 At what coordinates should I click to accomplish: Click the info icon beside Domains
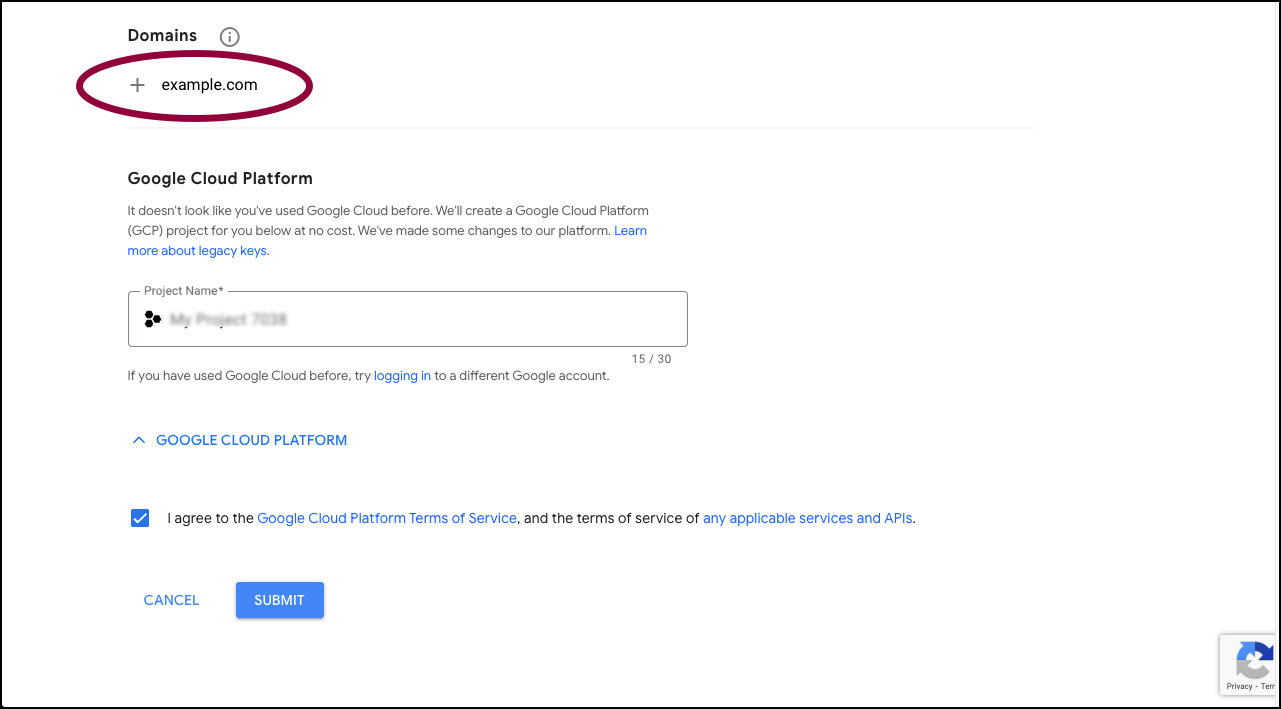pos(229,37)
